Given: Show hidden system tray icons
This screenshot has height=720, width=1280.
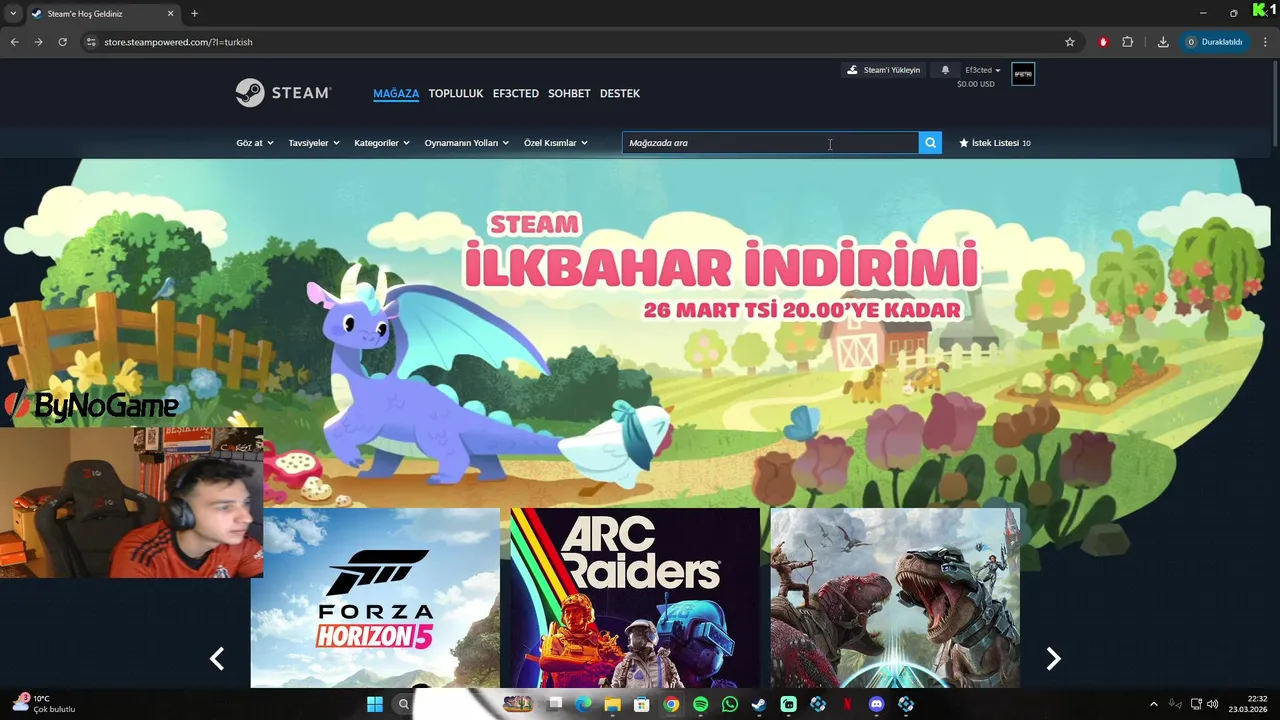Looking at the screenshot, I should click(1153, 704).
